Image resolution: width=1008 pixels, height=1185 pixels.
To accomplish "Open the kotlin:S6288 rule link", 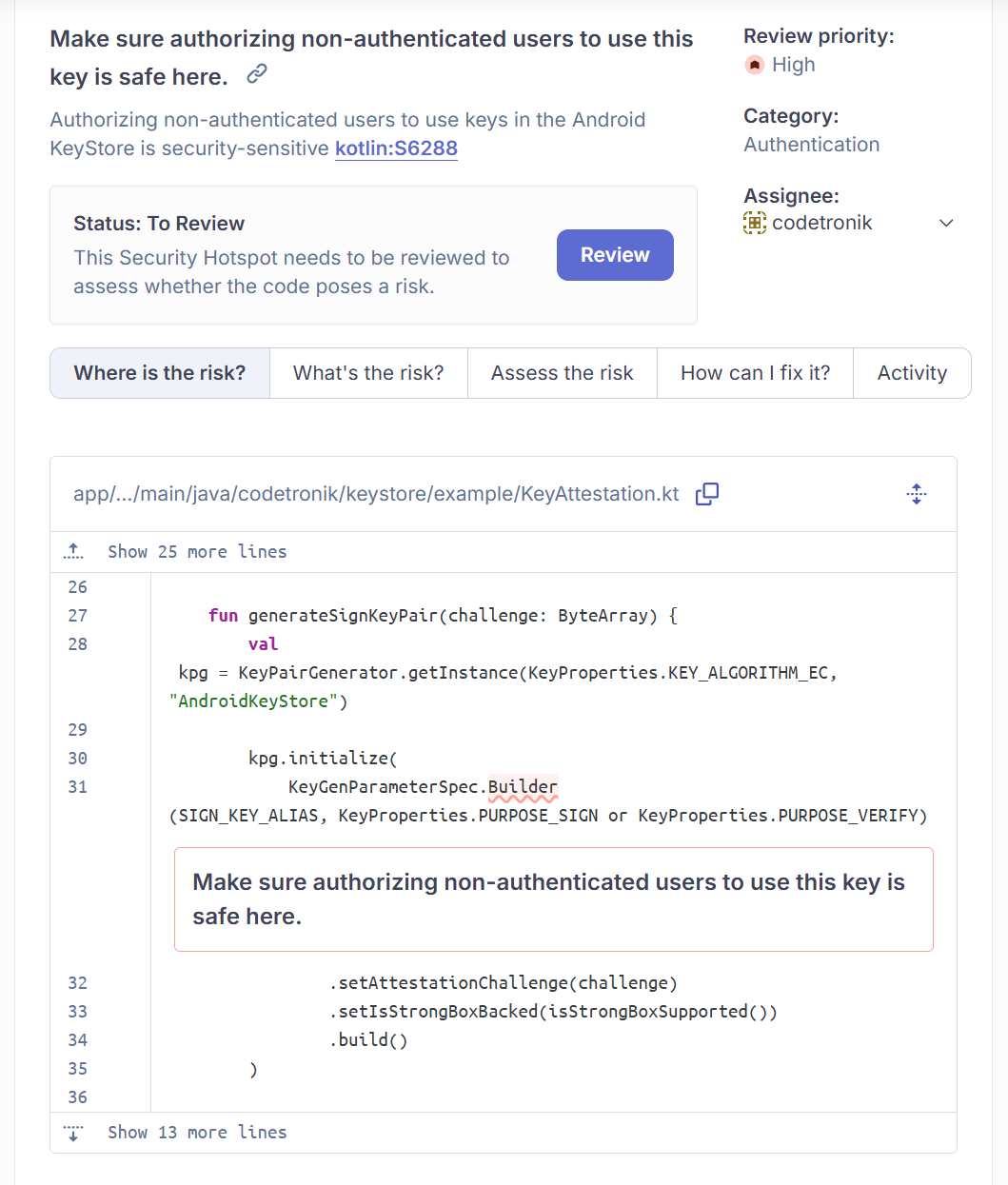I will coord(396,148).
